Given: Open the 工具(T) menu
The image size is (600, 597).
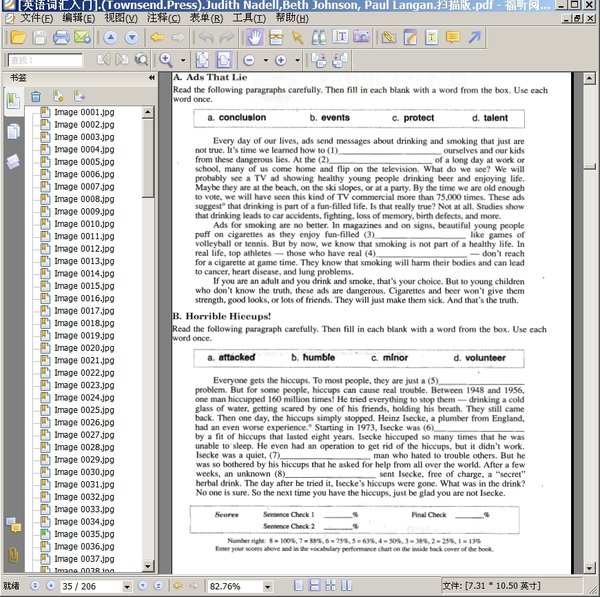Looking at the screenshot, I should click(x=249, y=18).
